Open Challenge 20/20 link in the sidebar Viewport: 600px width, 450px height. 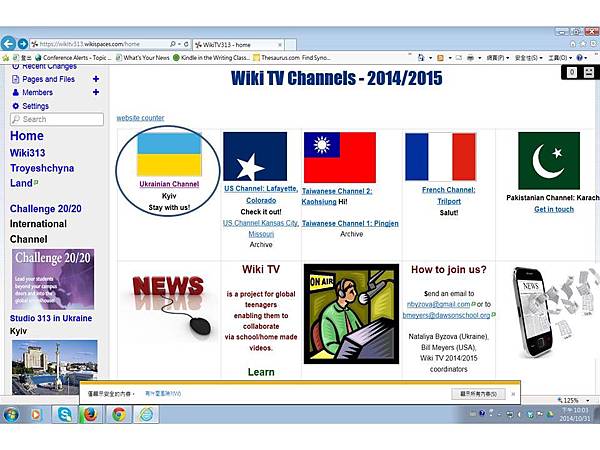click(46, 209)
